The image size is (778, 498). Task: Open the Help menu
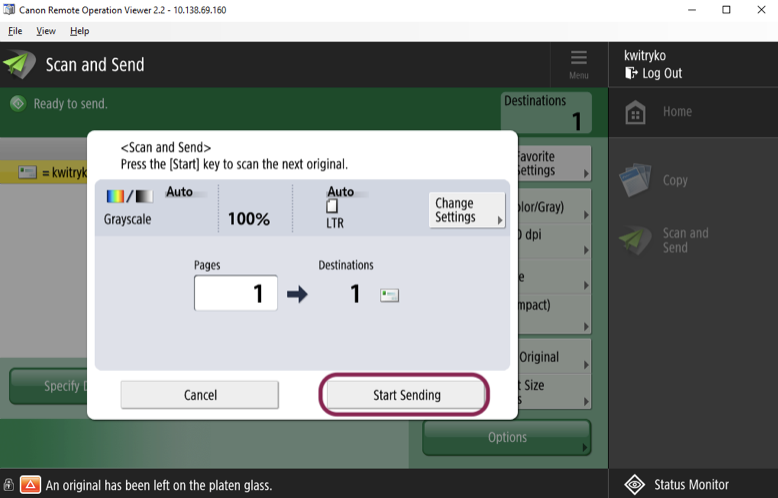[79, 31]
